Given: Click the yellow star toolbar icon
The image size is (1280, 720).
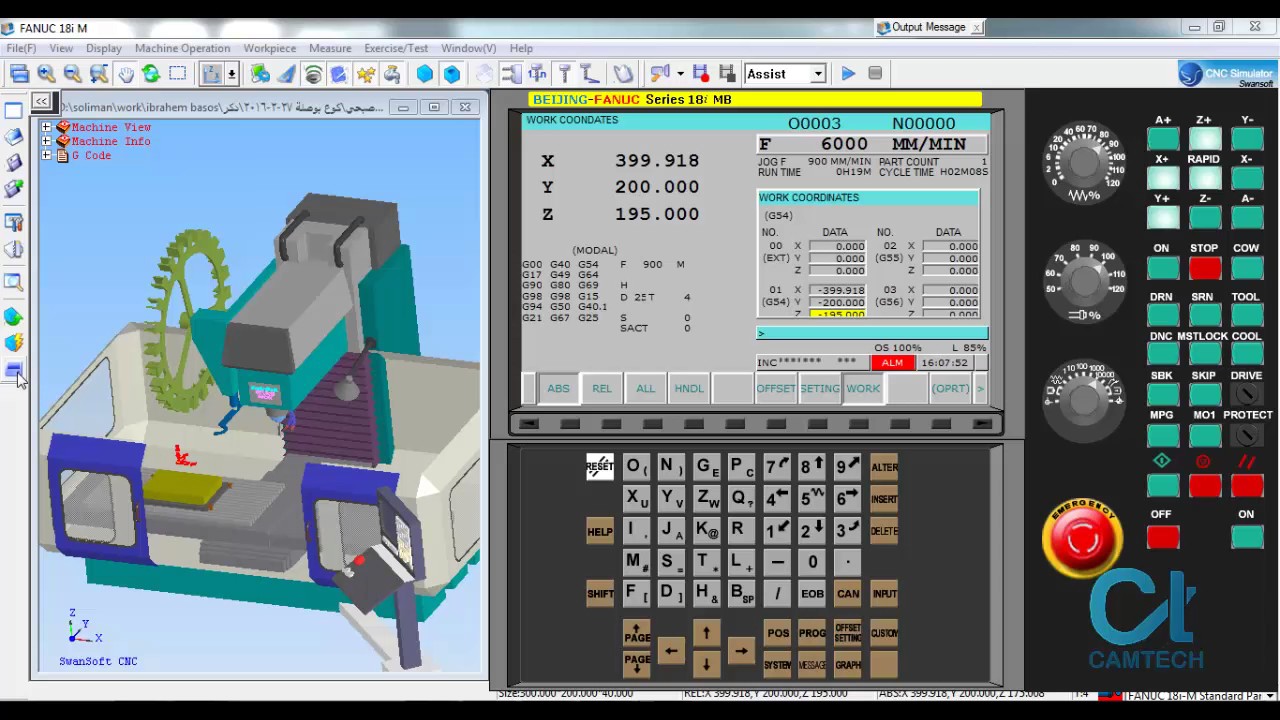Looking at the screenshot, I should click(x=365, y=74).
